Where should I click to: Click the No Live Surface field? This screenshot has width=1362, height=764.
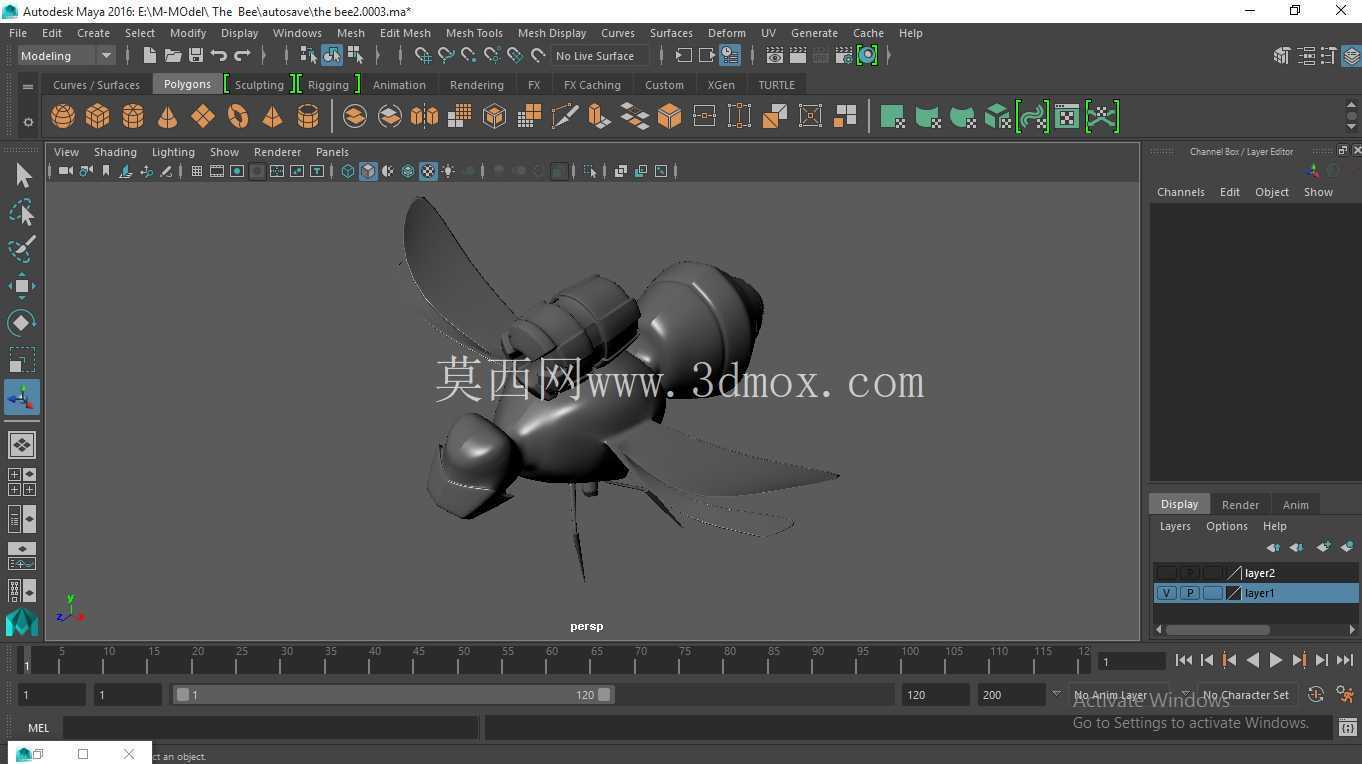click(599, 56)
